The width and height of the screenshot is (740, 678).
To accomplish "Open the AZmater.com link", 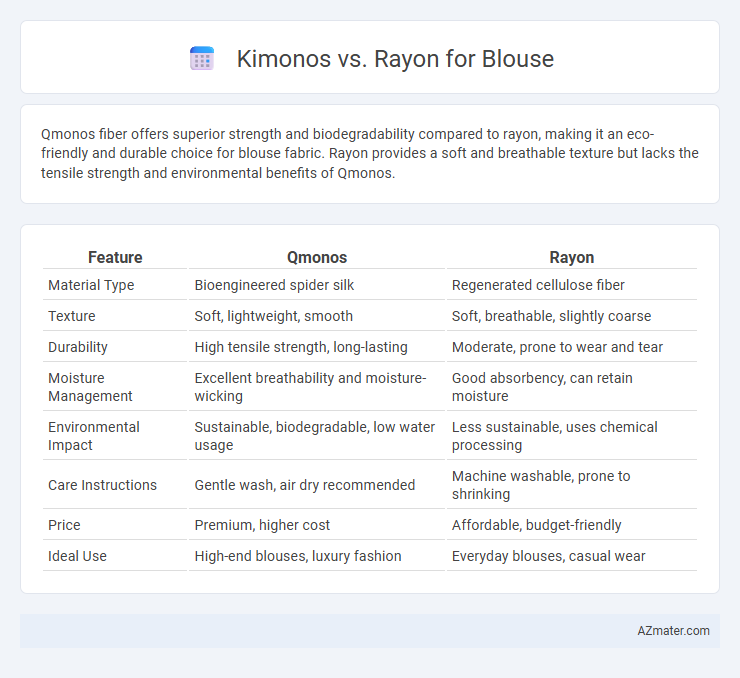I will [673, 631].
